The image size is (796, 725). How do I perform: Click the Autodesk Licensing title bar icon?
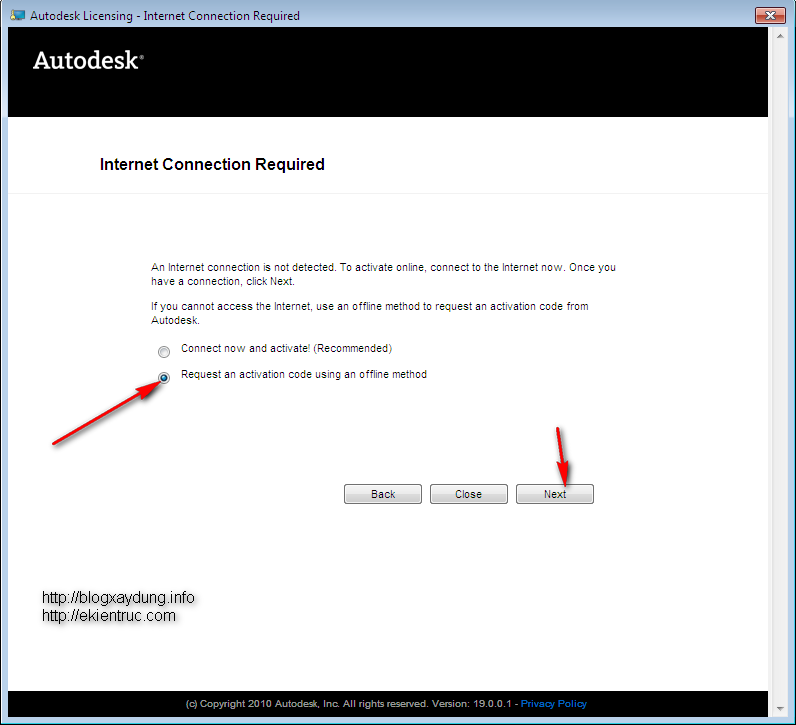[x=18, y=15]
